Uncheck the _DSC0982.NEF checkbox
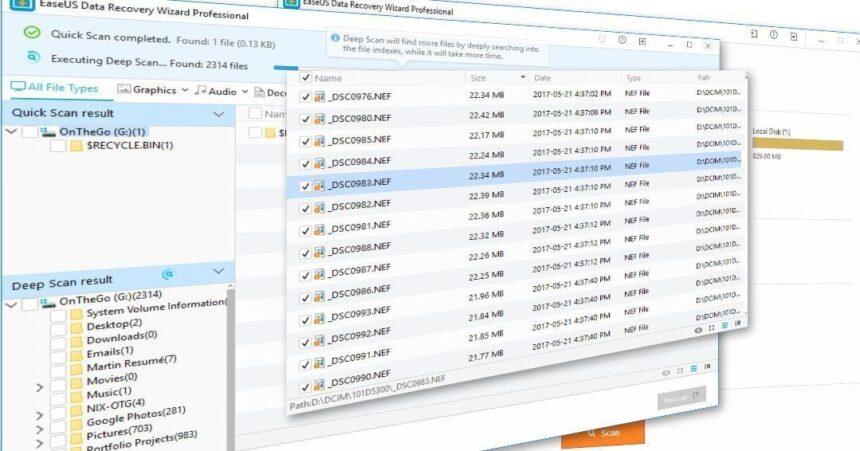The image size is (860, 451). coord(305,208)
